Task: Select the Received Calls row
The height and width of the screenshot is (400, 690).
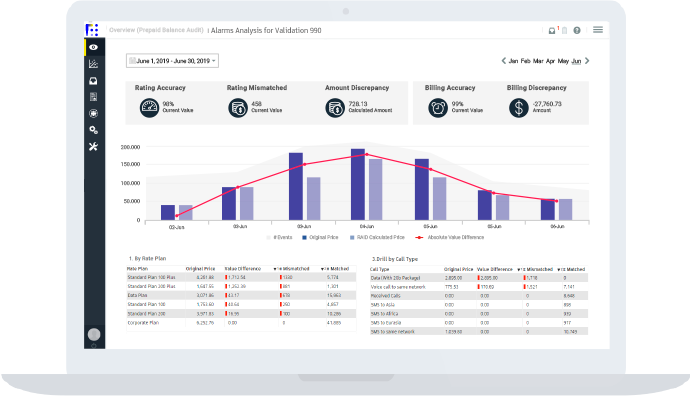Action: tap(479, 296)
